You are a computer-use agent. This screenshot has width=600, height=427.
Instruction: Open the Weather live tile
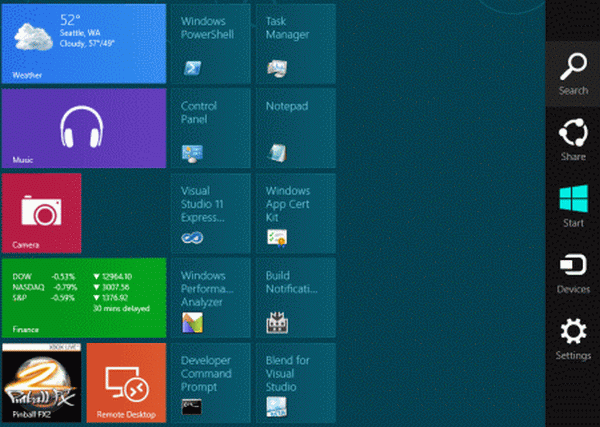click(84, 44)
